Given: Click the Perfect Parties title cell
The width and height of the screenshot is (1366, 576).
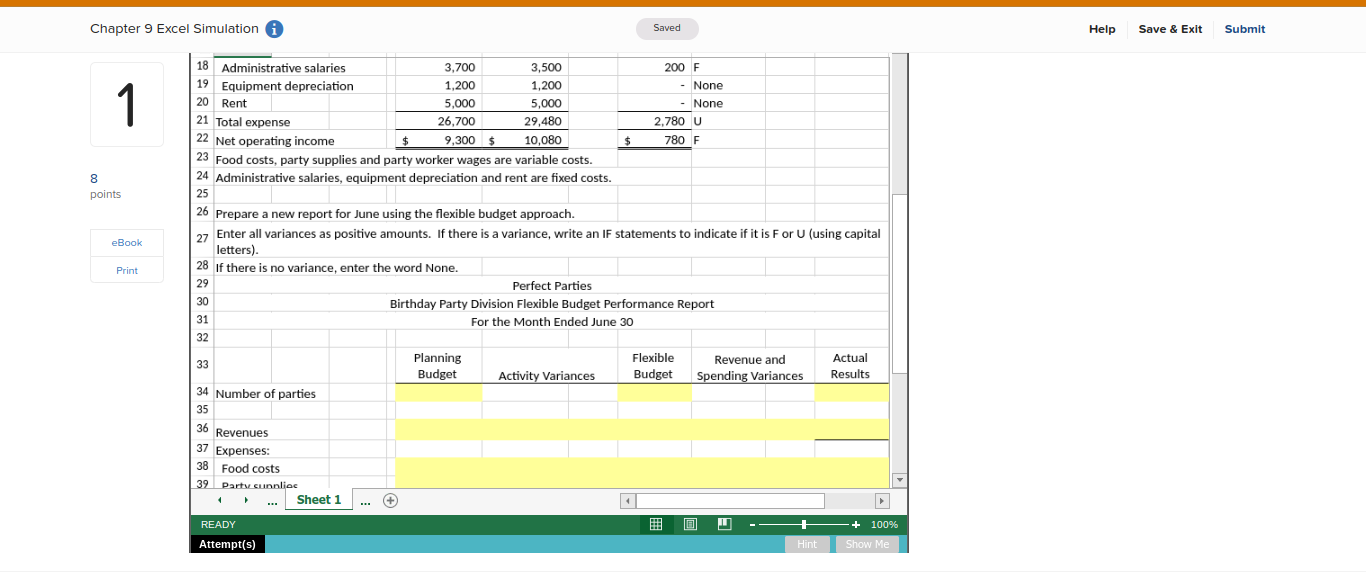Looking at the screenshot, I should (x=552, y=286).
